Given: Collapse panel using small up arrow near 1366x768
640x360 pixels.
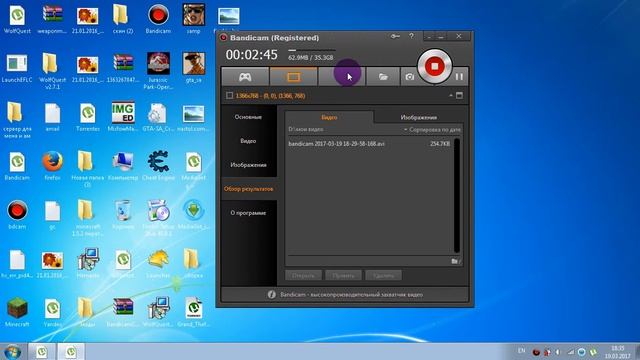Looking at the screenshot, I should click(451, 96).
